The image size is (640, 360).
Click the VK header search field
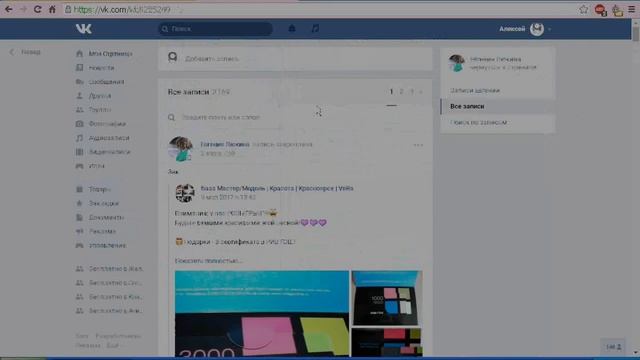pyautogui.click(x=216, y=29)
